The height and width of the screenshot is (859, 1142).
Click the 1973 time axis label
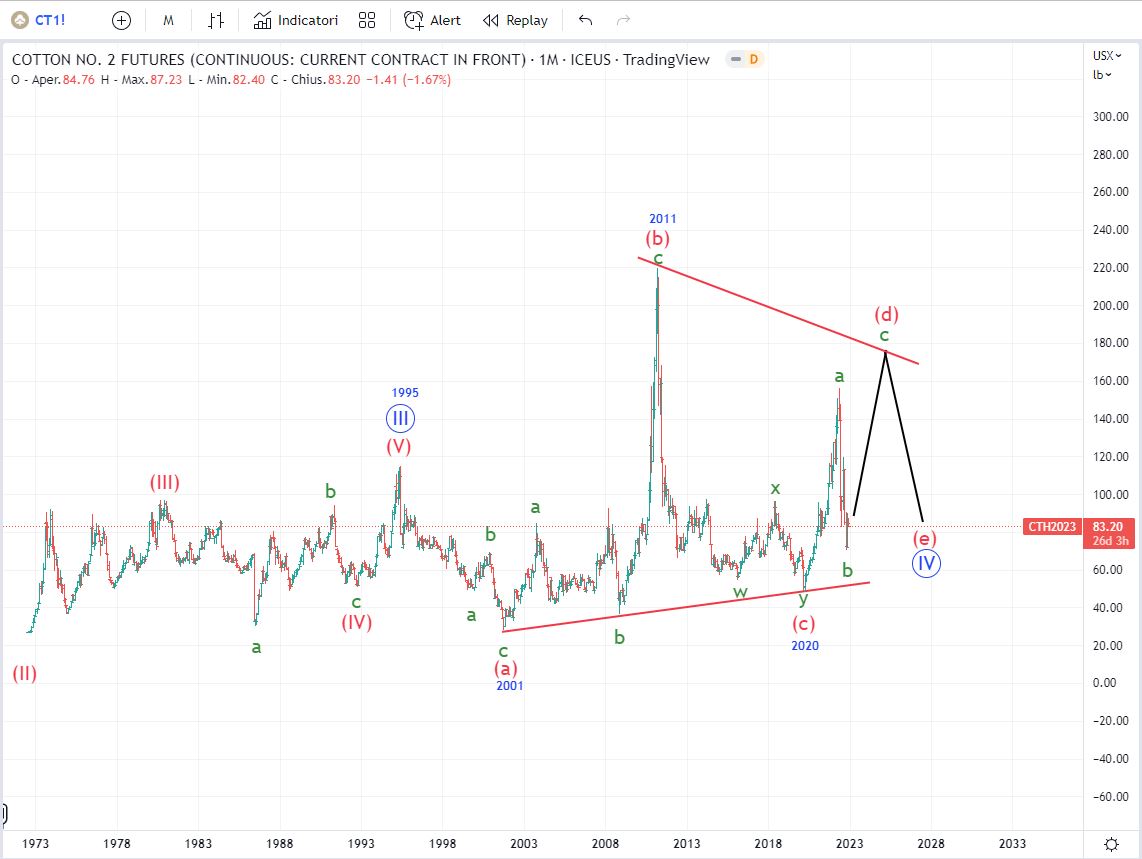click(36, 844)
